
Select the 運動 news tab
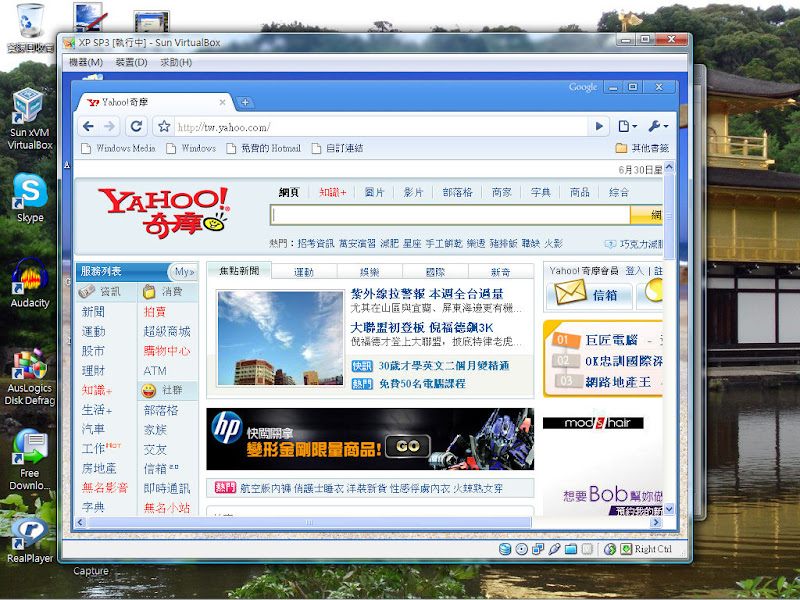click(304, 272)
